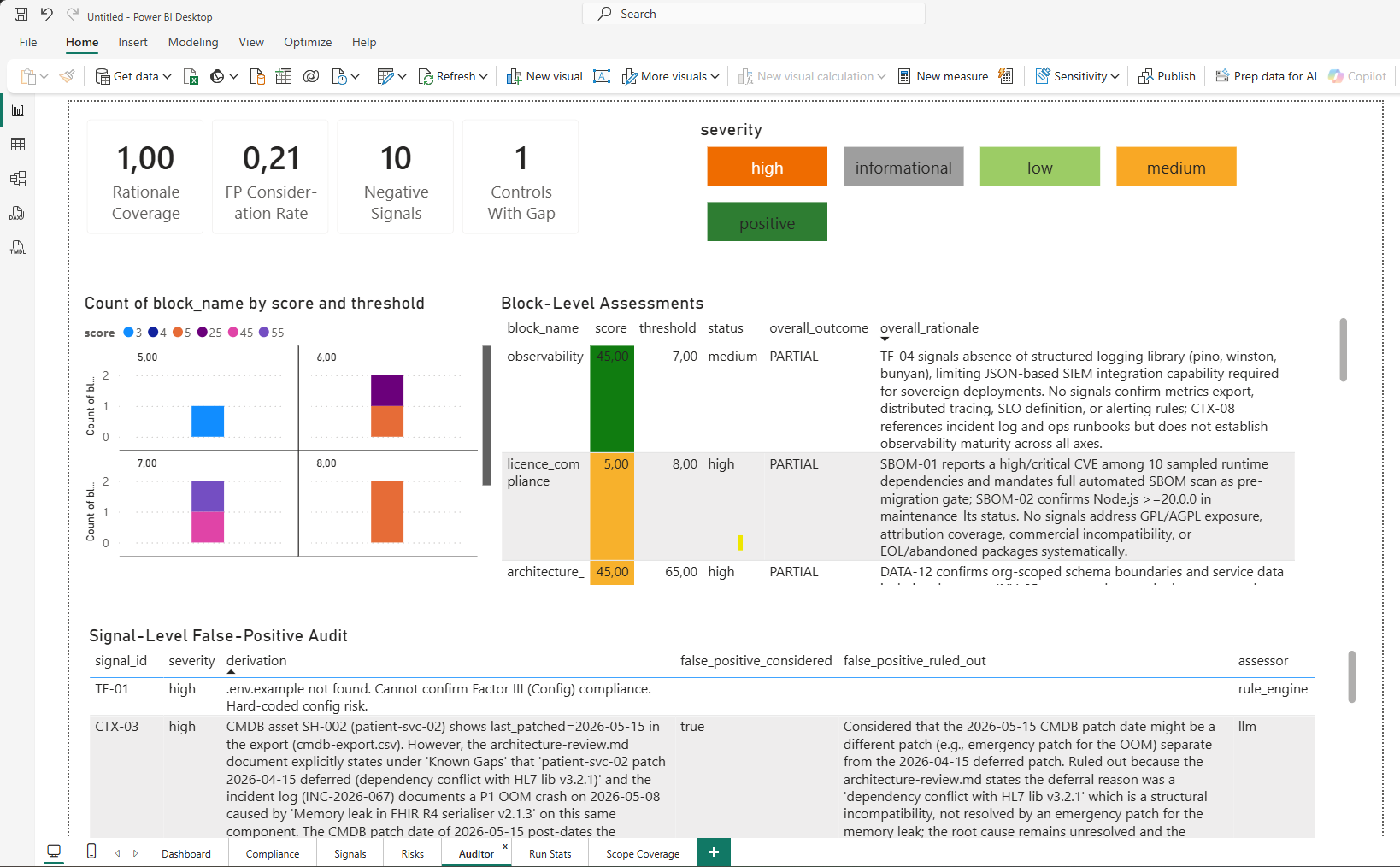Screen dimensions: 1400x867
Task: Click the search magnifier icon
Action: [x=605, y=14]
